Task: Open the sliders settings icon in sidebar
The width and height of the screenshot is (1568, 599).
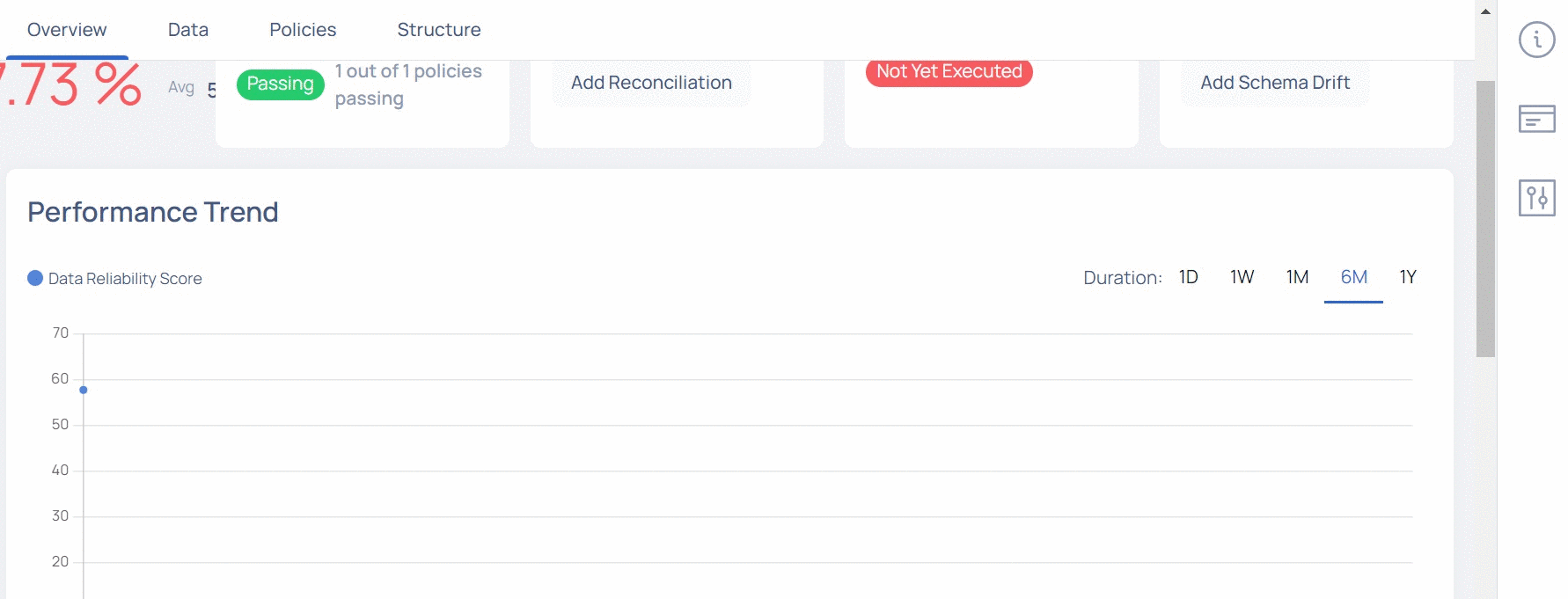Action: 1536,197
